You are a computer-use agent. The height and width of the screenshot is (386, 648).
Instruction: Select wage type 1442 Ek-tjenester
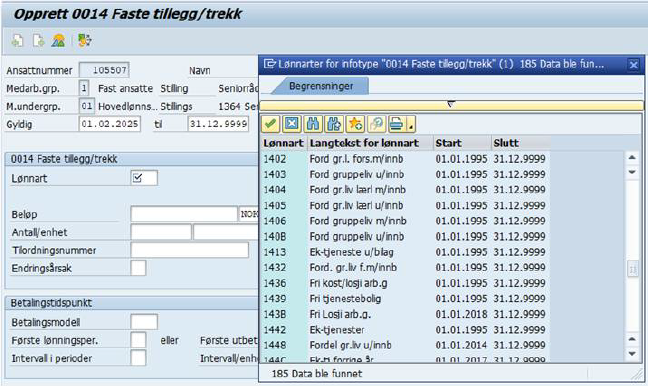tap(405, 330)
